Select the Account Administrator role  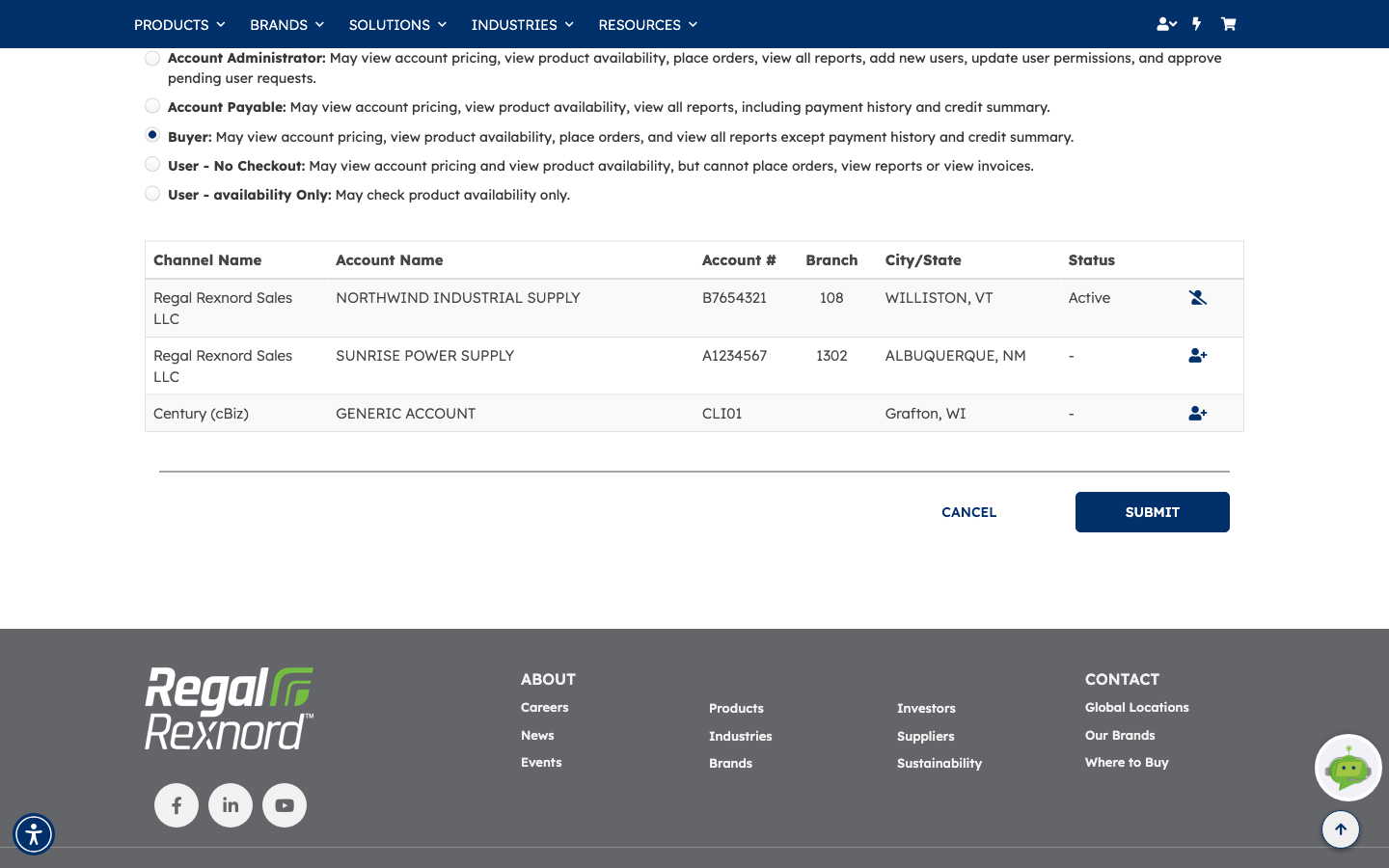[x=152, y=59]
